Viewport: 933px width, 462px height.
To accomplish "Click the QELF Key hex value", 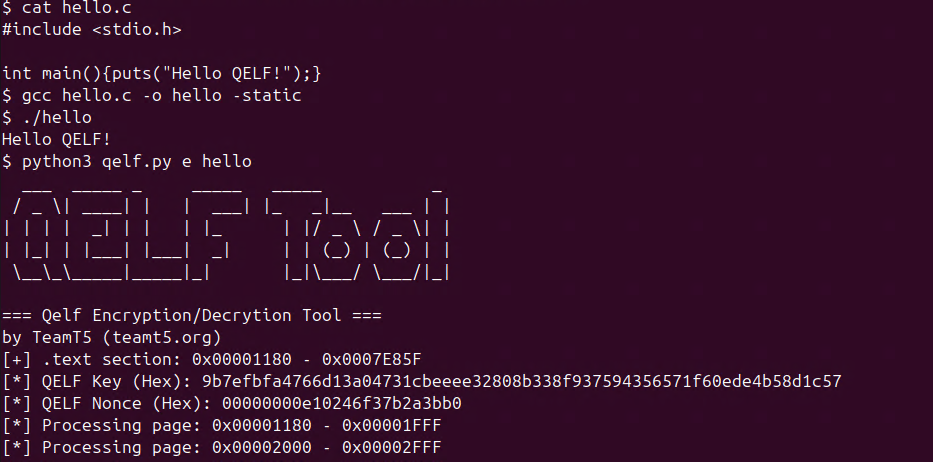I will [x=521, y=381].
